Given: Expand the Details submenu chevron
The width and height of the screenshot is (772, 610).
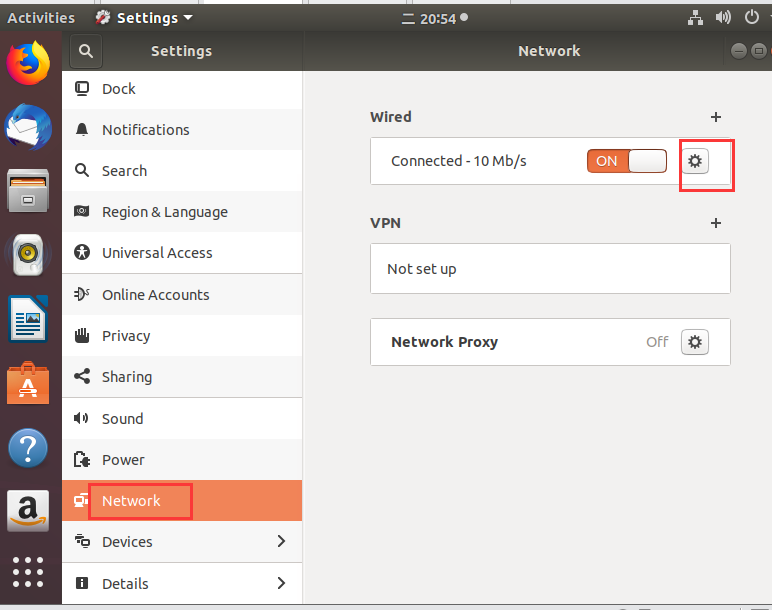Looking at the screenshot, I should tap(281, 583).
